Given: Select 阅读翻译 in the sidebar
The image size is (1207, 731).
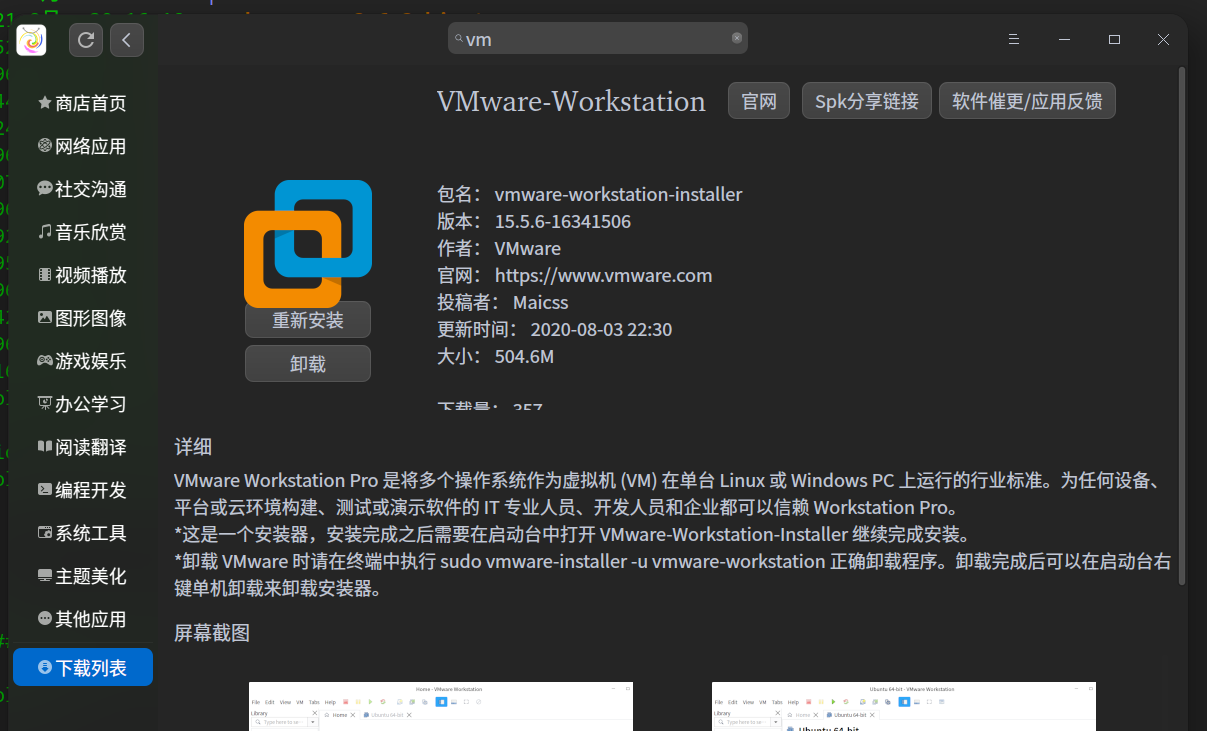Looking at the screenshot, I should (x=82, y=447).
